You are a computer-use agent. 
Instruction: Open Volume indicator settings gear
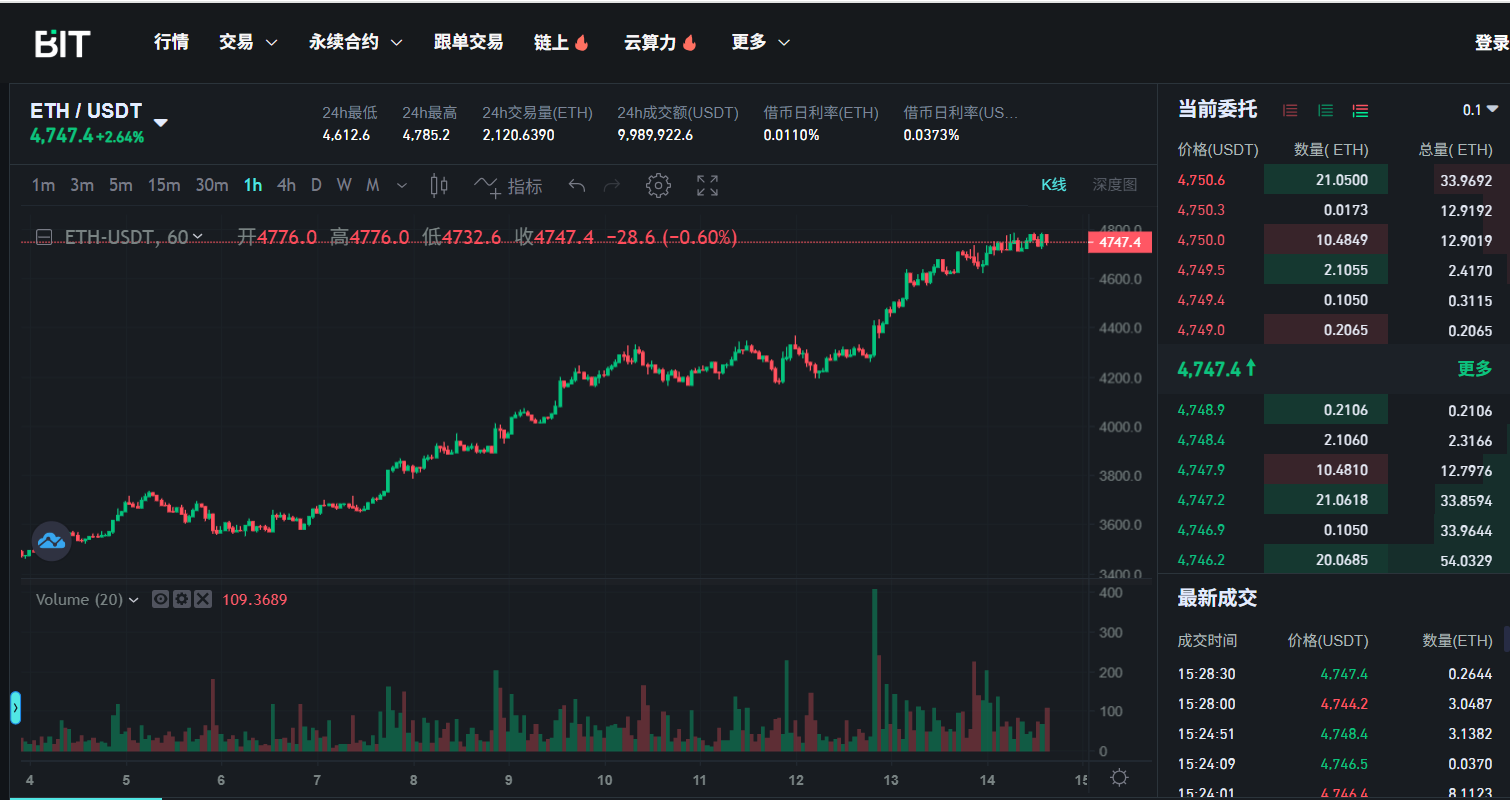(x=181, y=599)
